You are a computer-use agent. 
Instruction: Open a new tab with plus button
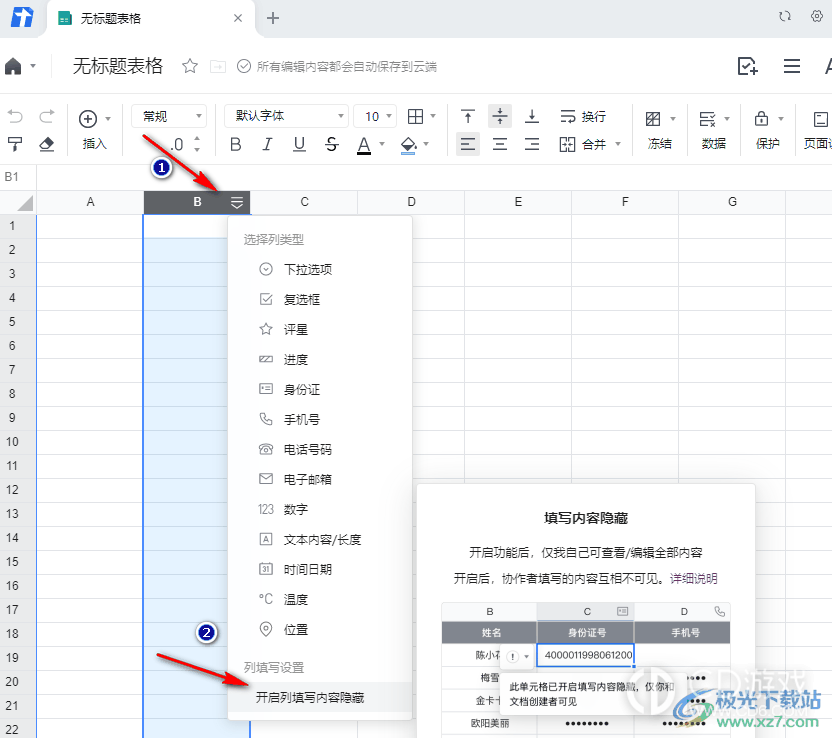tap(273, 18)
